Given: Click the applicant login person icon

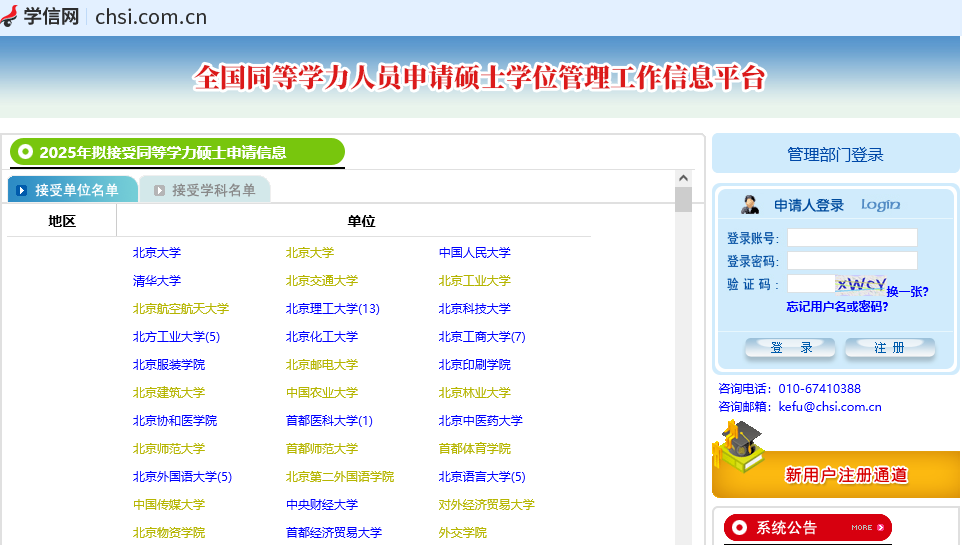Looking at the screenshot, I should click(x=749, y=204).
